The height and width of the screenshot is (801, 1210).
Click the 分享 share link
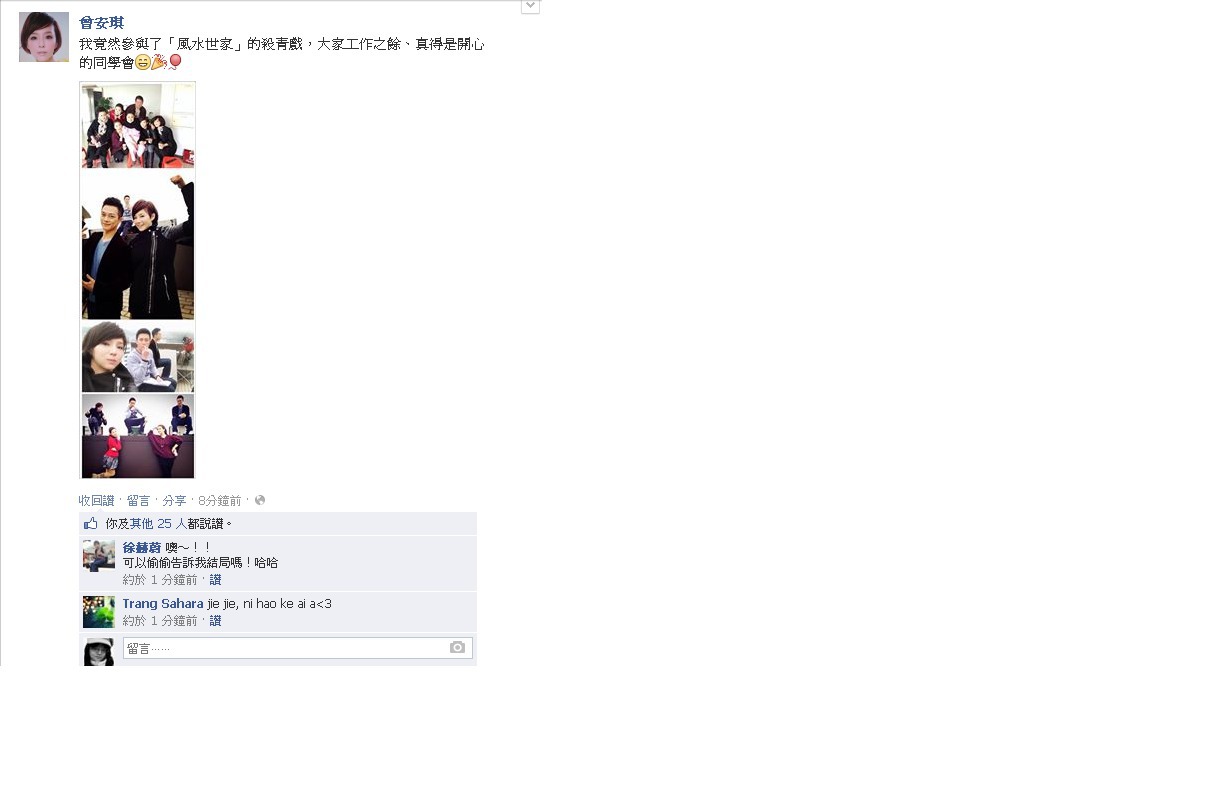[x=174, y=500]
